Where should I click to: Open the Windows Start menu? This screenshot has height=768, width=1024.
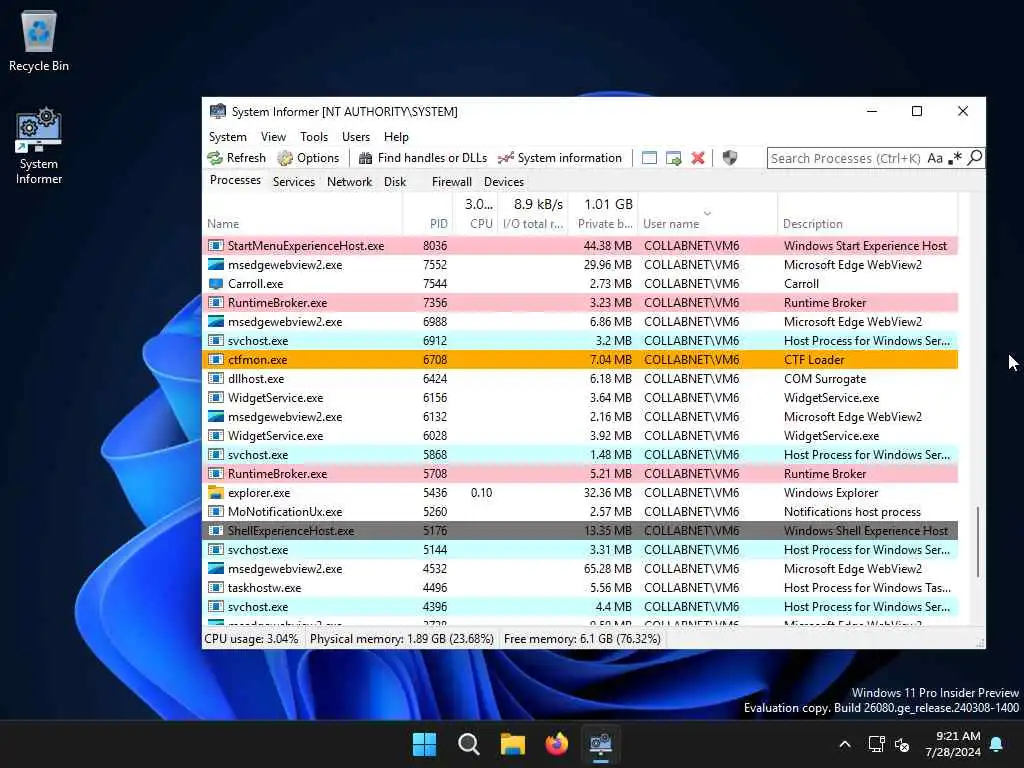click(424, 744)
